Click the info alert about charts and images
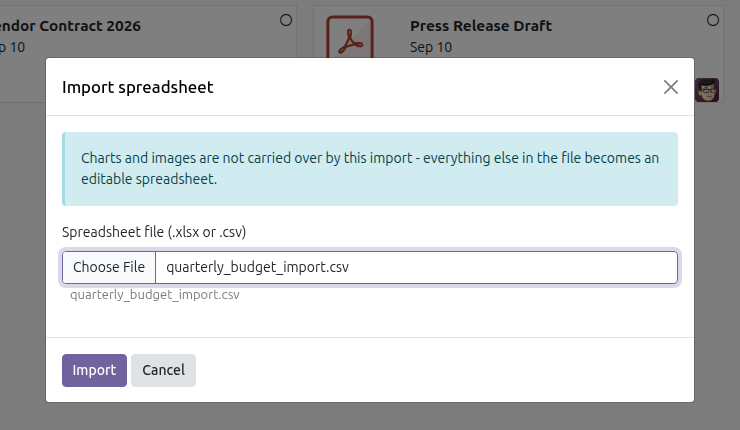This screenshot has height=430, width=740. coord(370,169)
